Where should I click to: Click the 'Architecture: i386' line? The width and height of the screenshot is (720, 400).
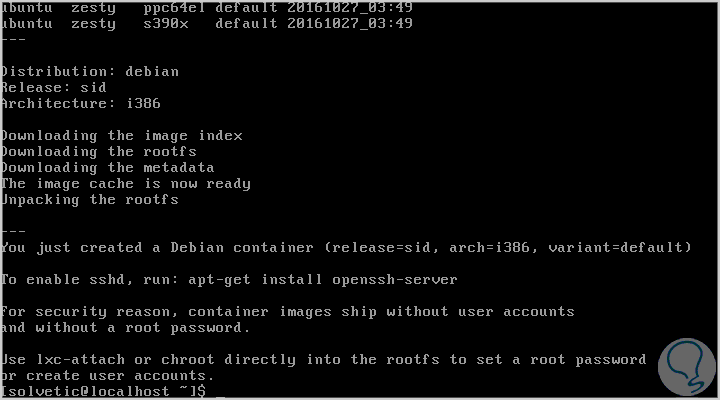pos(80,103)
